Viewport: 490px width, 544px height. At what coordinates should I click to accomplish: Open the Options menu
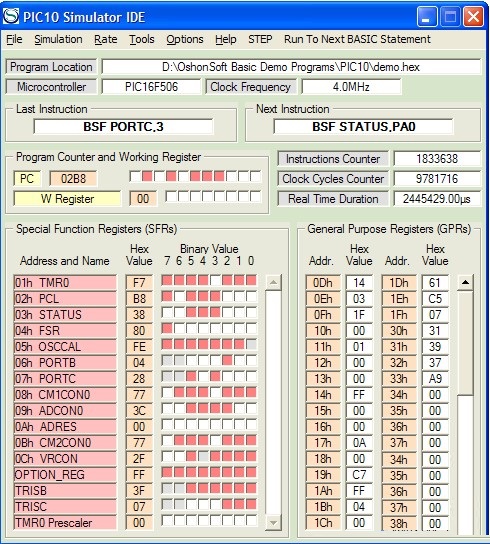pyautogui.click(x=185, y=39)
